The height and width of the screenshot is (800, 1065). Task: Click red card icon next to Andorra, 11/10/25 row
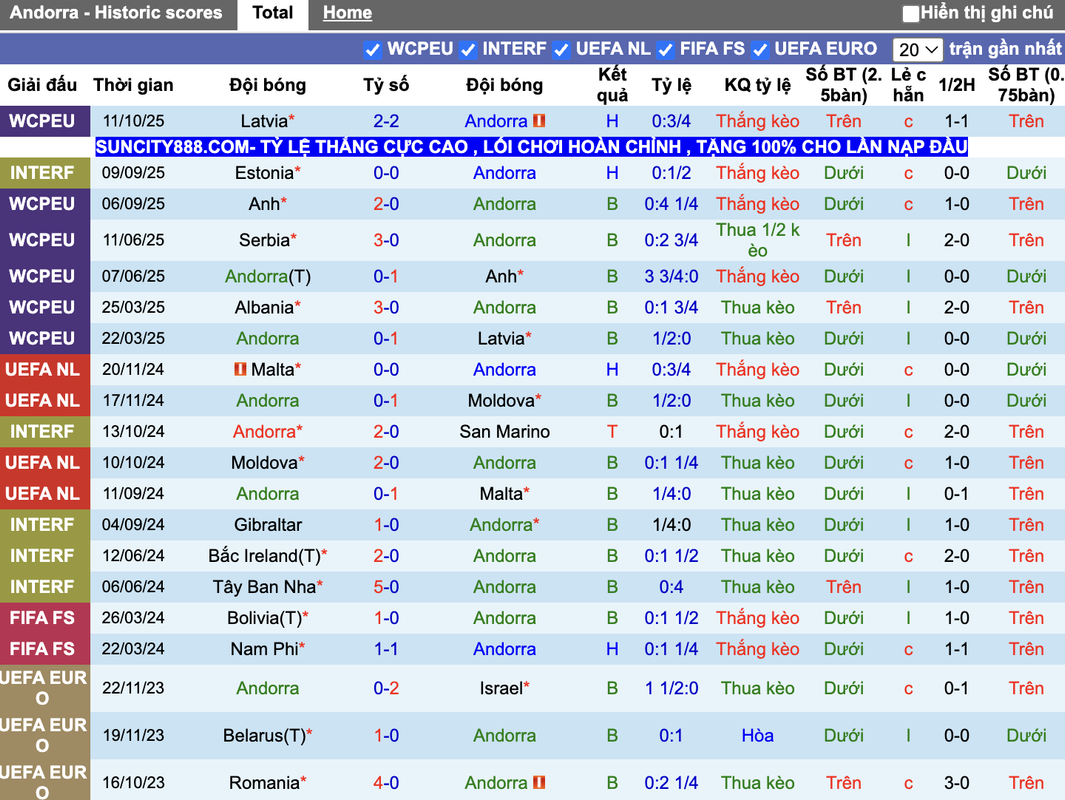(x=539, y=121)
